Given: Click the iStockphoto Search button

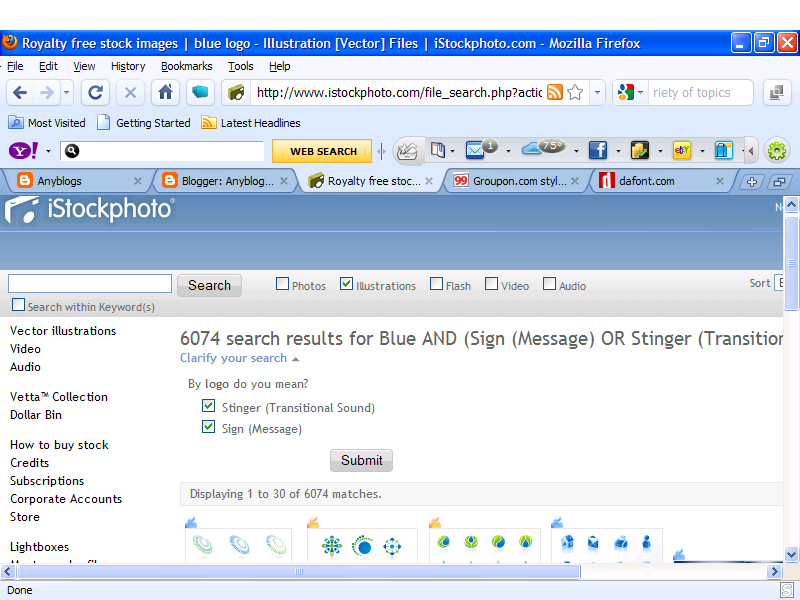Looking at the screenshot, I should pyautogui.click(x=209, y=285).
